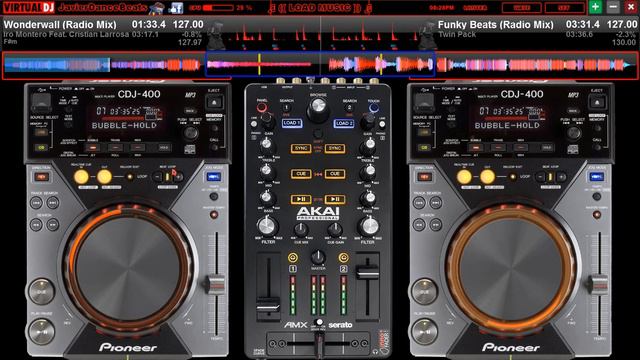The image size is (640, 360).
Task: Click the green plus button in the top bar
Action: [595, 7]
